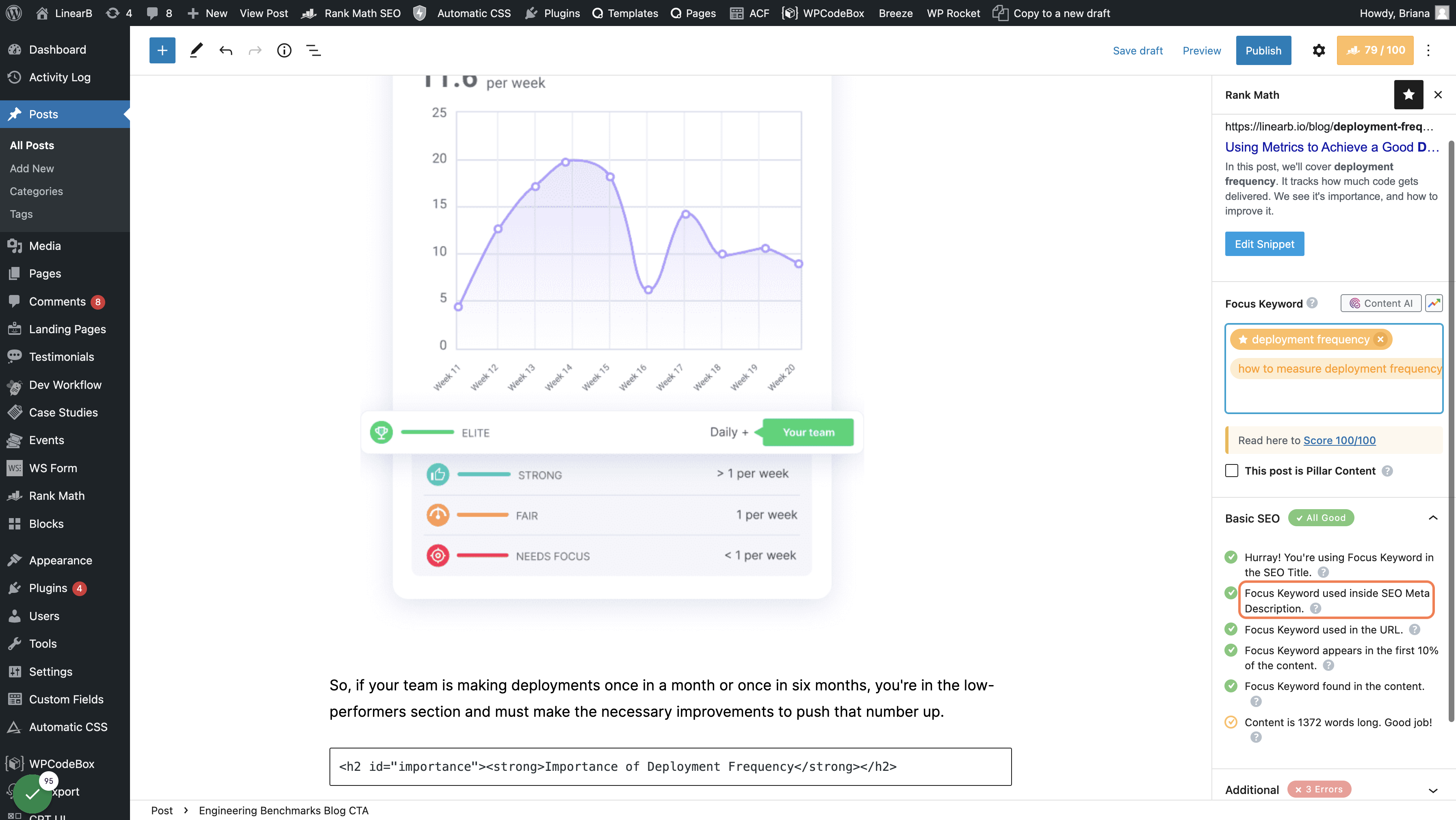Open the updates icon showing 4

click(119, 13)
